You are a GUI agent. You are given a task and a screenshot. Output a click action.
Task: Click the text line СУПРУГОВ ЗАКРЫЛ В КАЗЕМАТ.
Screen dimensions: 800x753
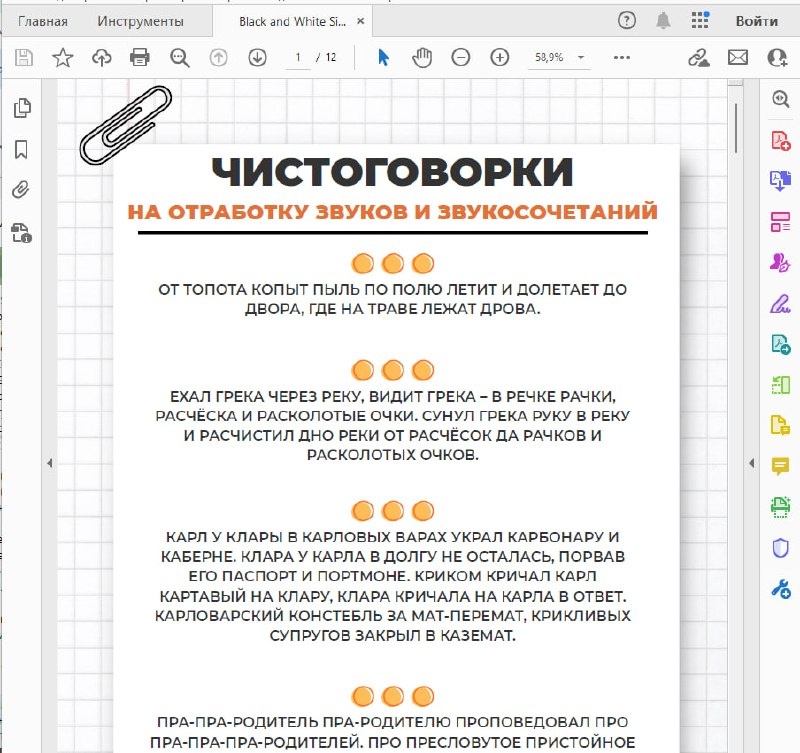click(x=392, y=636)
